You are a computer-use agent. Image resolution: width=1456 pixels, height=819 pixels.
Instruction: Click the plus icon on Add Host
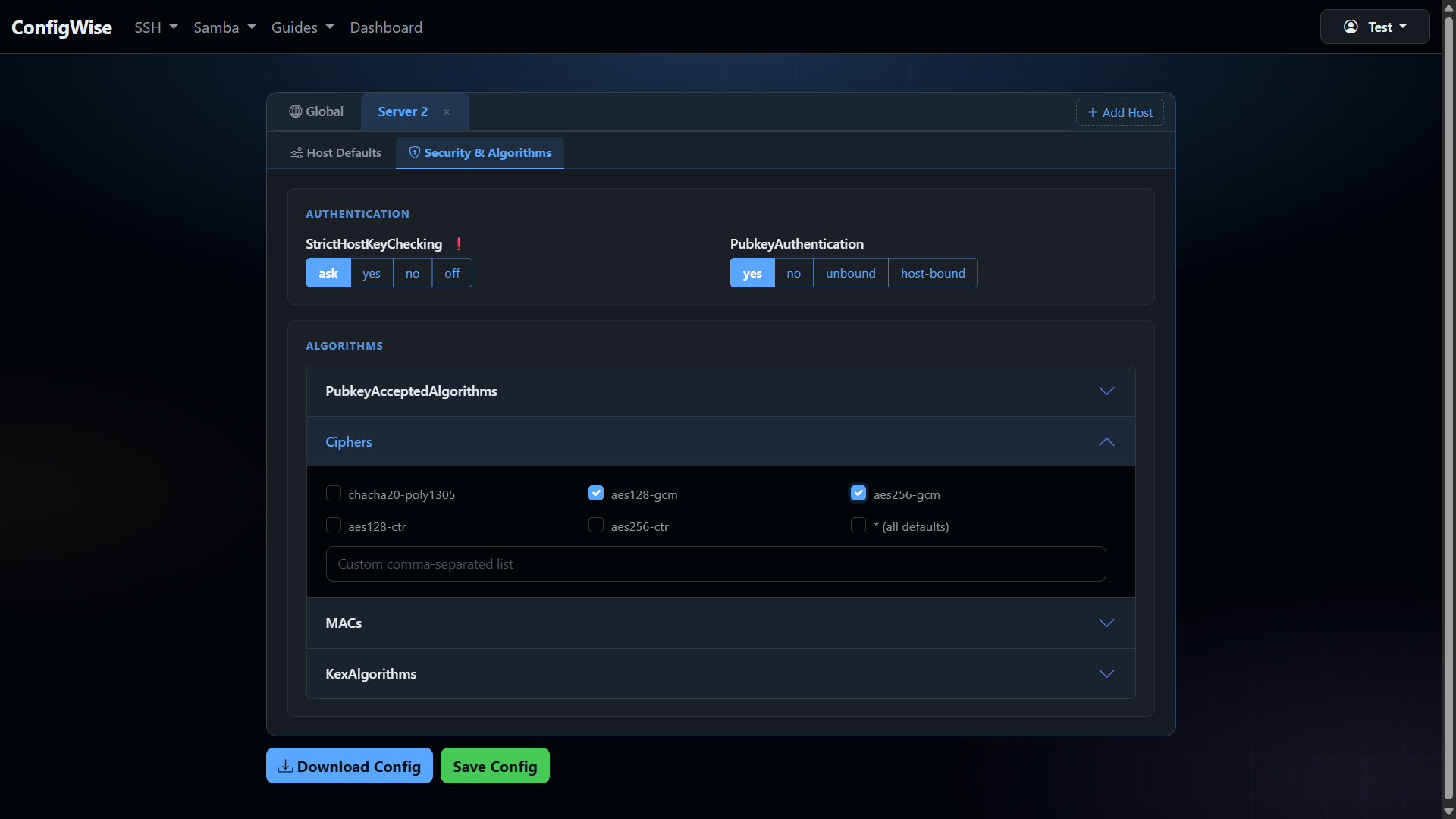pyautogui.click(x=1092, y=112)
